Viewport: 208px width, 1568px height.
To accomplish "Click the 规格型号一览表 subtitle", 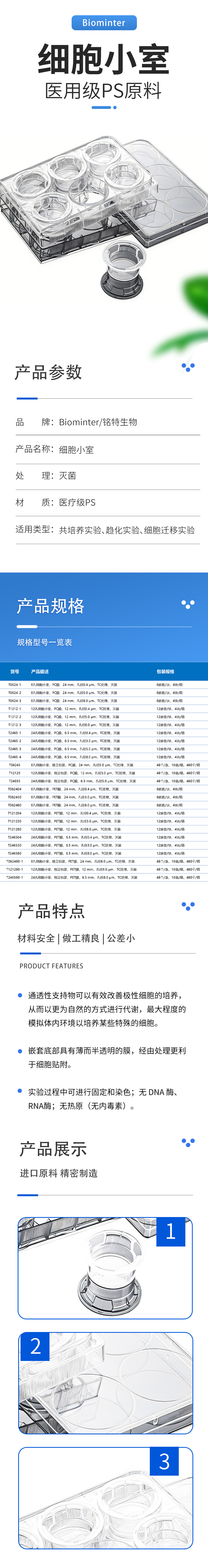I will tap(44, 642).
